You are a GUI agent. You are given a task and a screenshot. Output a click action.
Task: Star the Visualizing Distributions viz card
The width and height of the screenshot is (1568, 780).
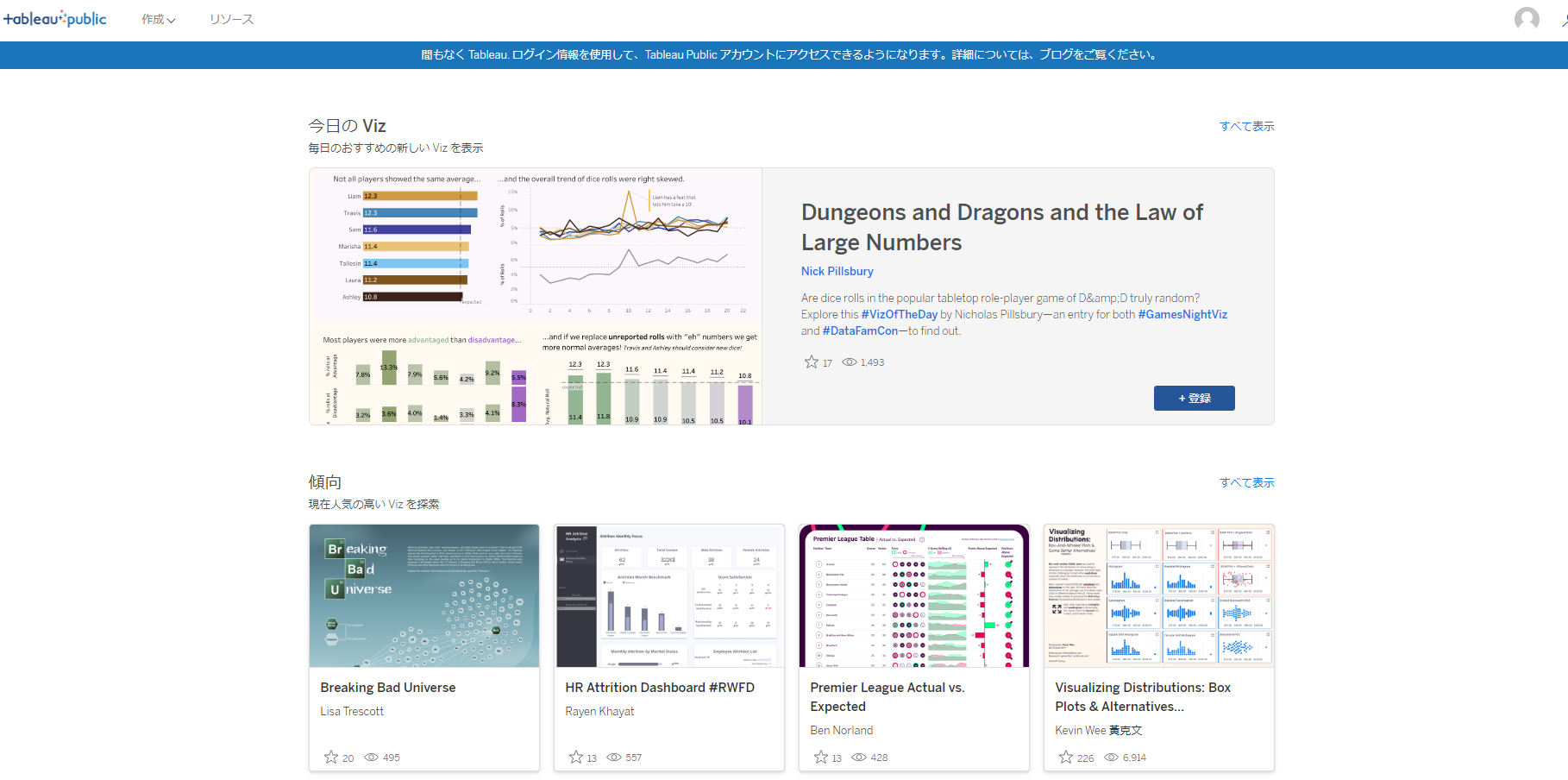(x=1066, y=758)
